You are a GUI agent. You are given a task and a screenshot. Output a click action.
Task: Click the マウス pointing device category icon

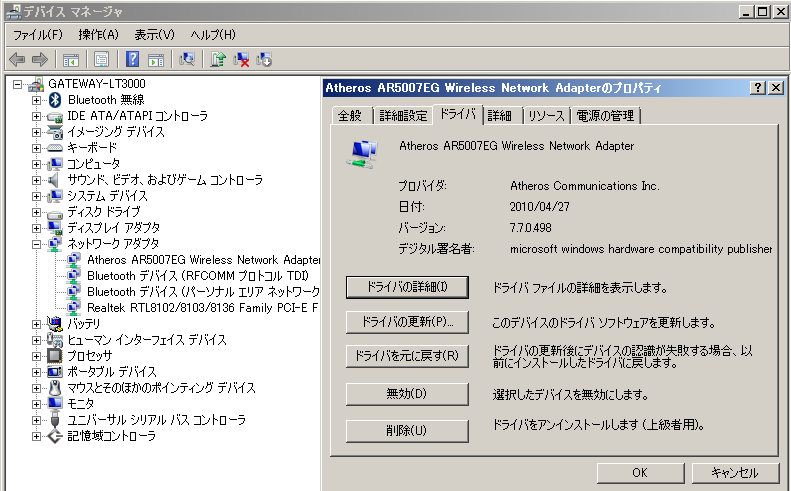(55, 388)
